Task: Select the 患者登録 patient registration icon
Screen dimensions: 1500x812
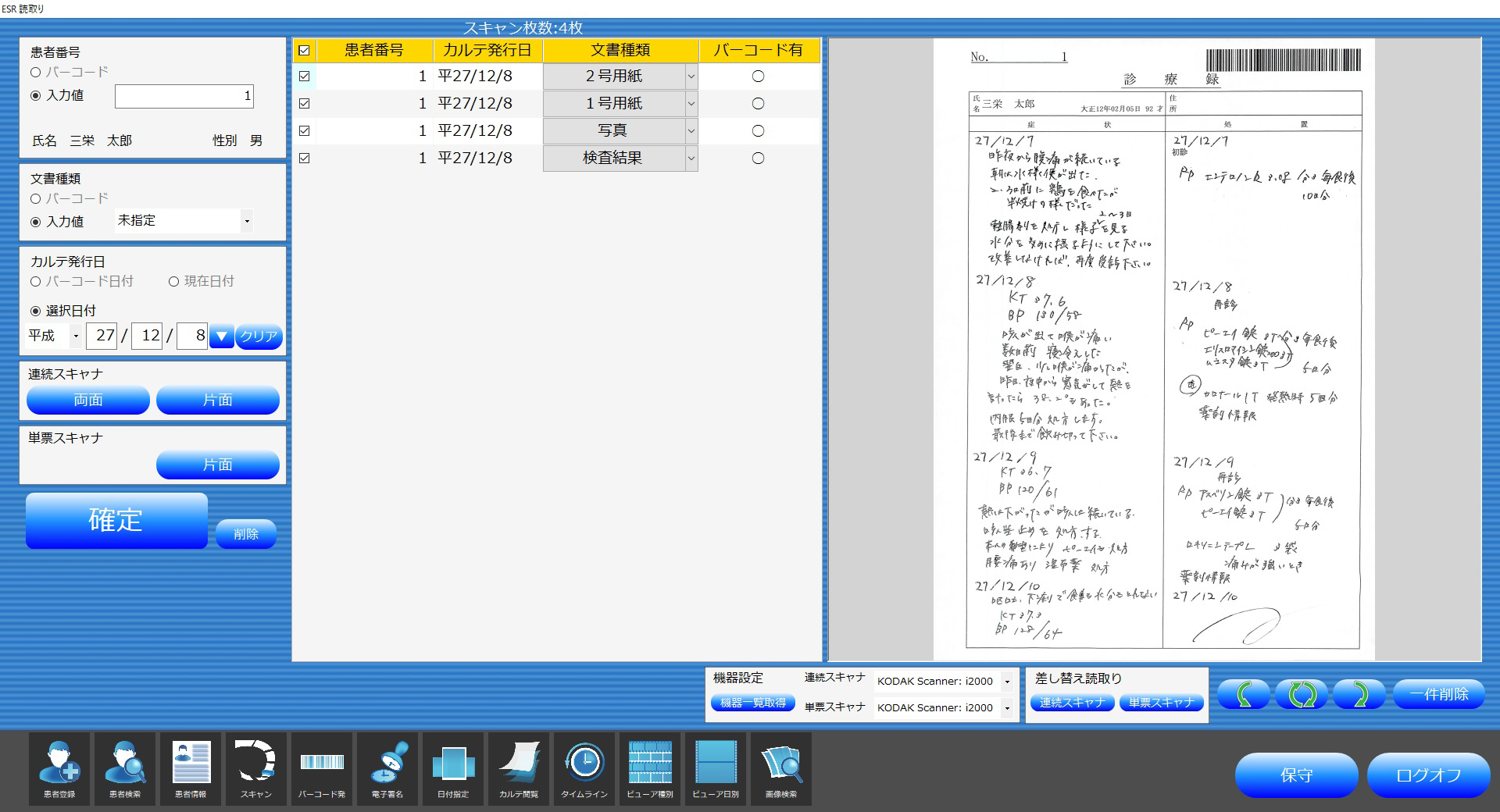Action: (59, 769)
